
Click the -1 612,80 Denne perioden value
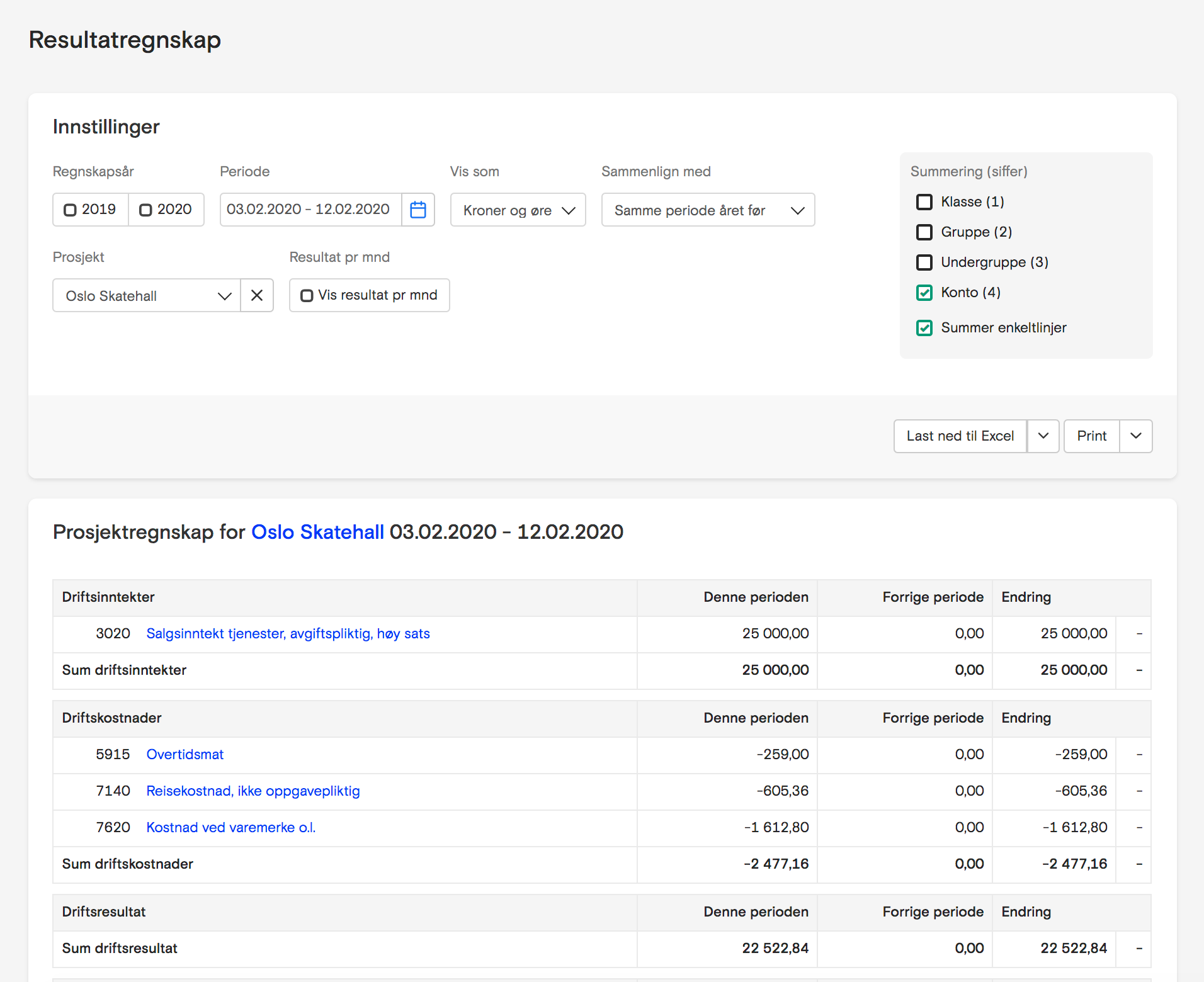[776, 828]
